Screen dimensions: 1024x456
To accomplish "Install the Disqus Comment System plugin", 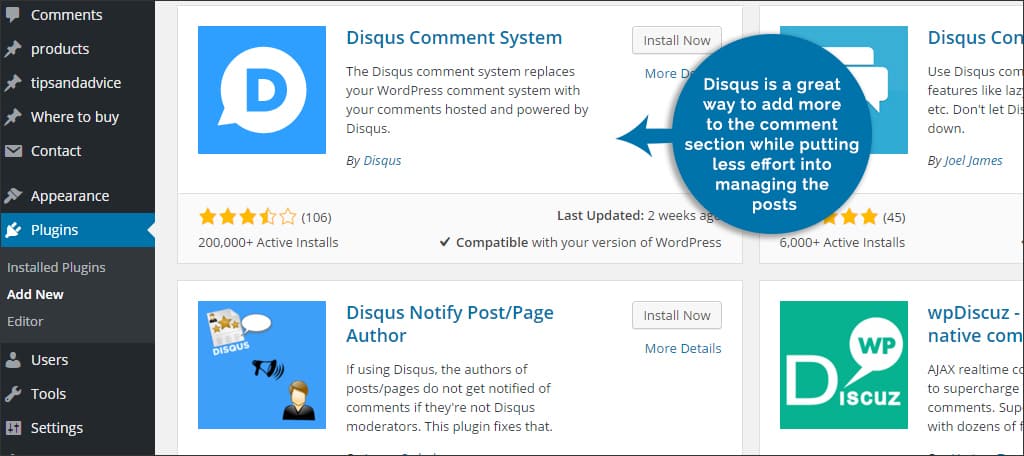I will (x=677, y=40).
